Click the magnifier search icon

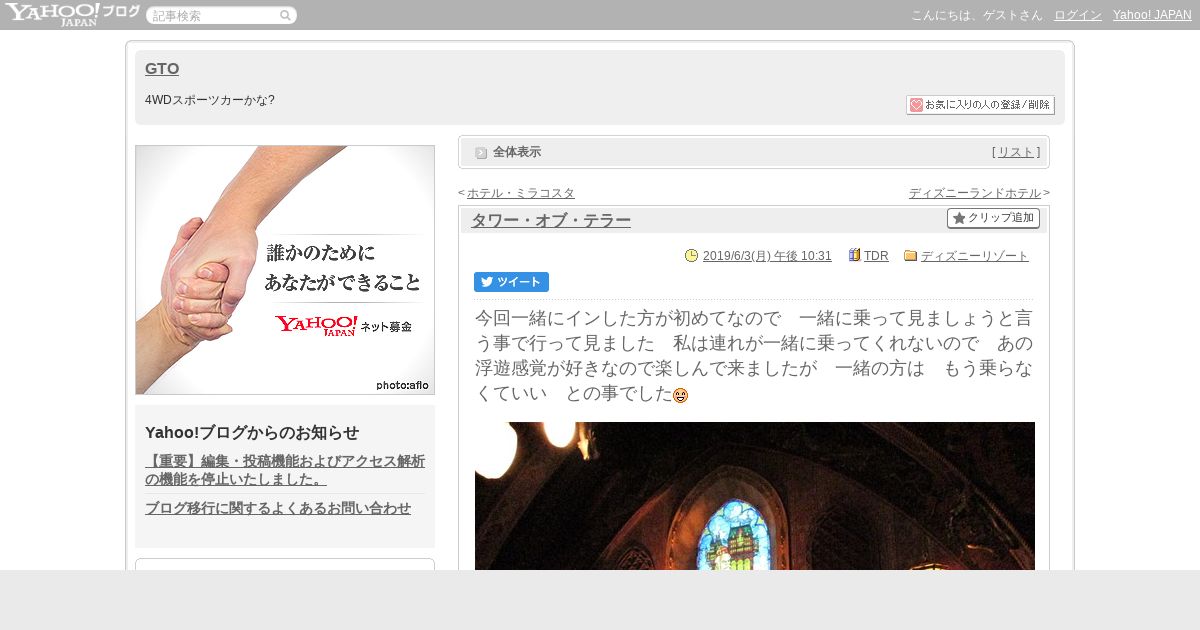285,15
